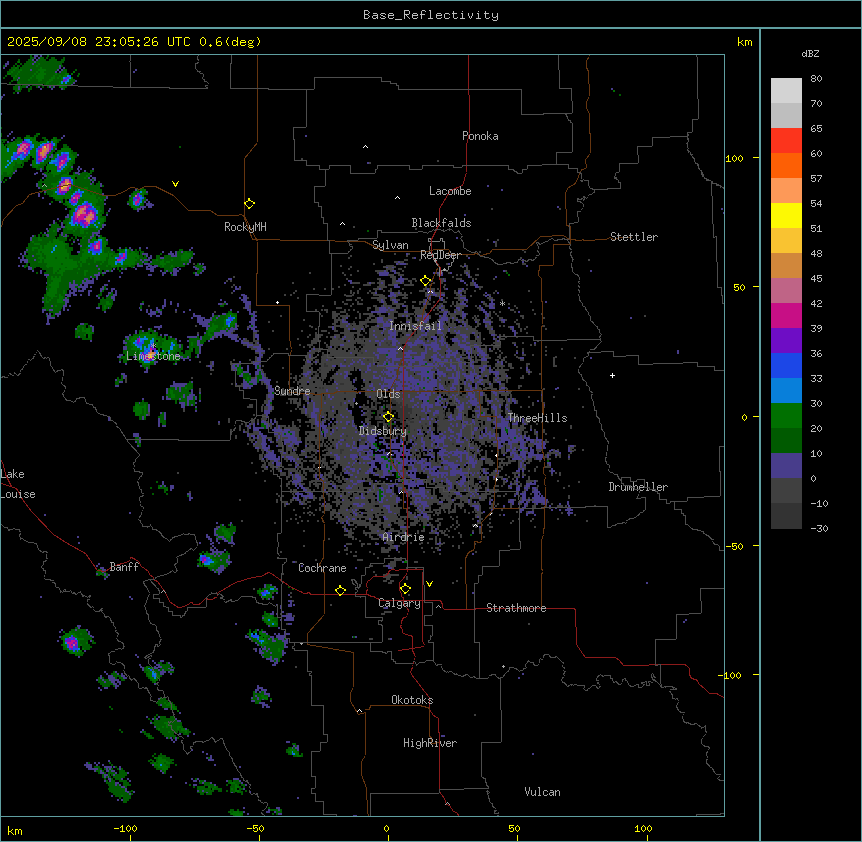Click the yellow marker east of Cochrane

pyautogui.click(x=340, y=590)
